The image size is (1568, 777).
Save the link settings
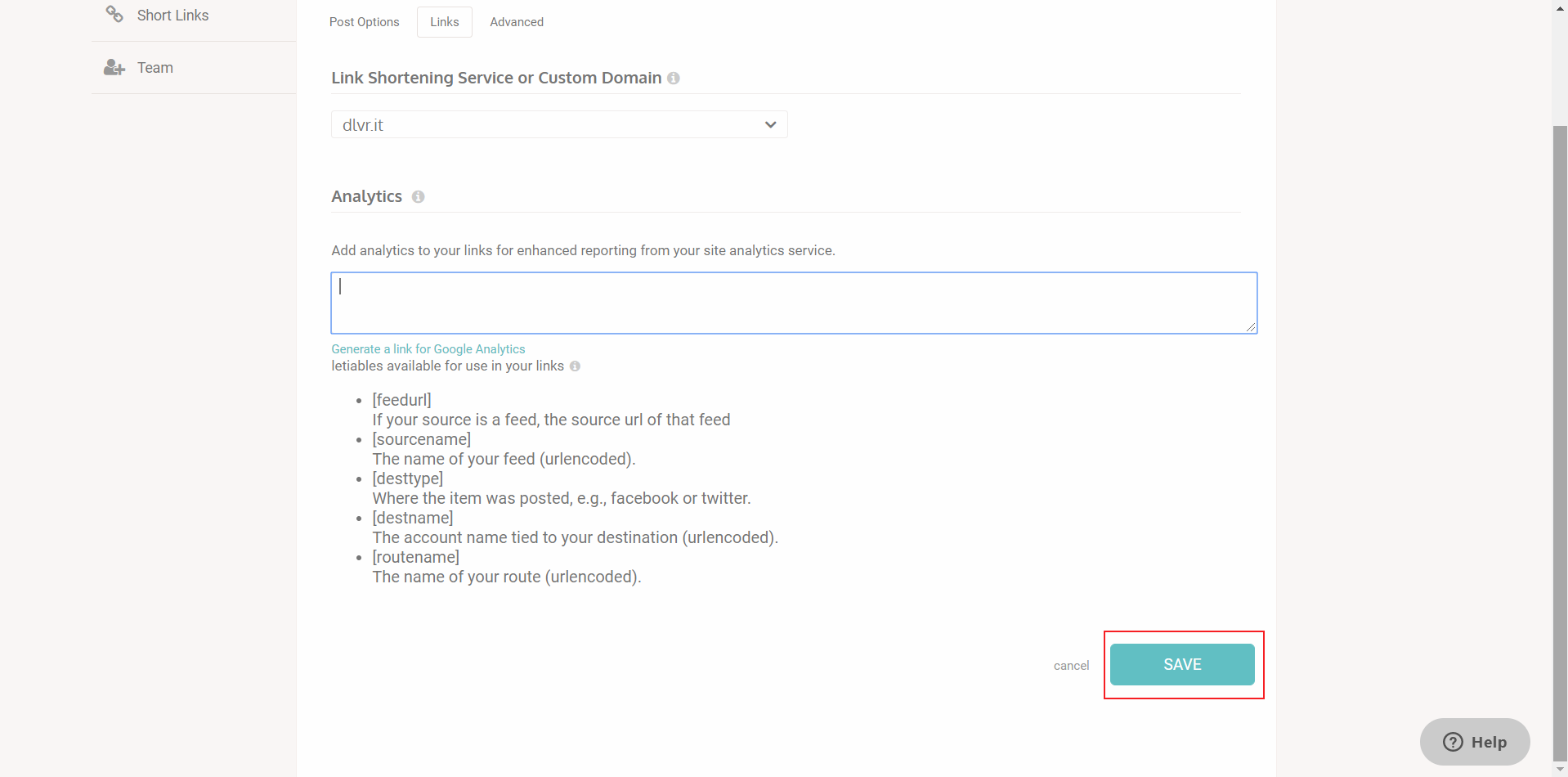coord(1182,664)
